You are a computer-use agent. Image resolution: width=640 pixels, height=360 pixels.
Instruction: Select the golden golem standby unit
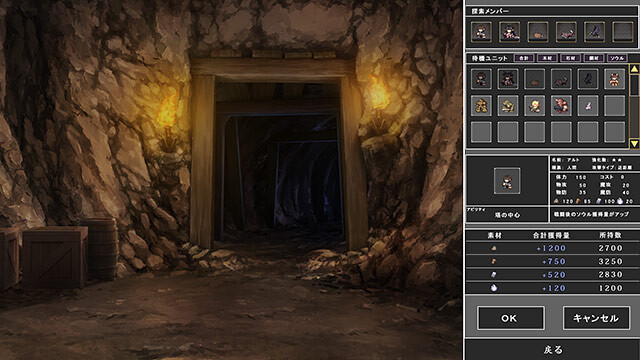click(x=481, y=106)
